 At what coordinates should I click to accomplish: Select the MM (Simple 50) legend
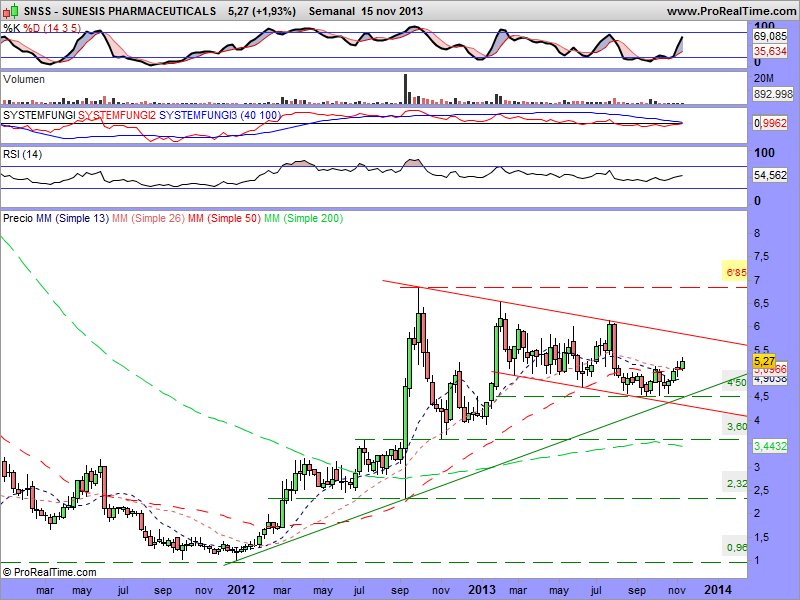click(224, 218)
